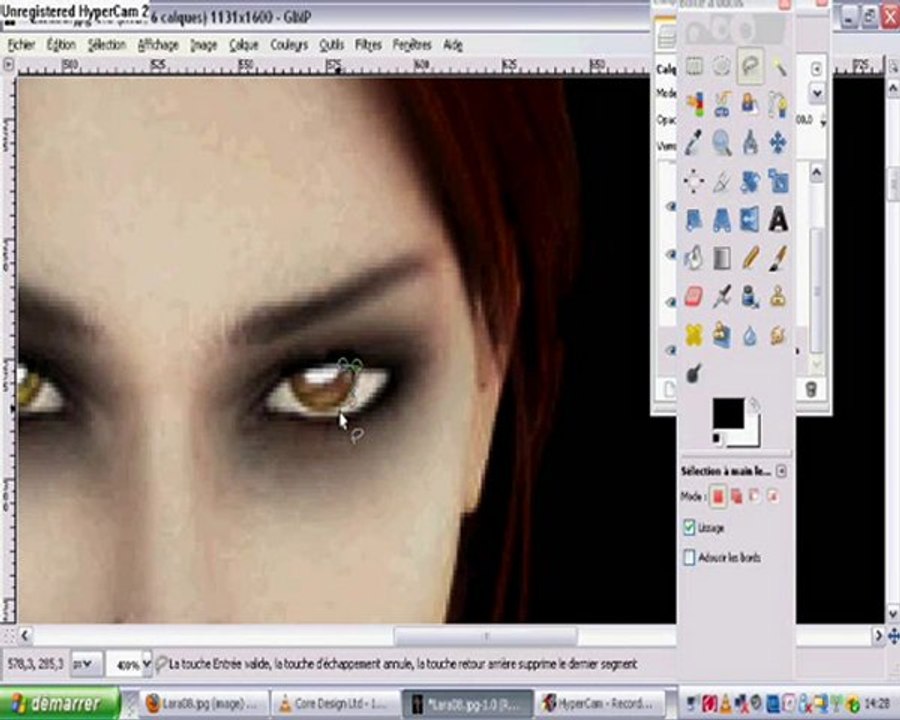Check the Lissage antialiasing checkbox

coord(689,527)
